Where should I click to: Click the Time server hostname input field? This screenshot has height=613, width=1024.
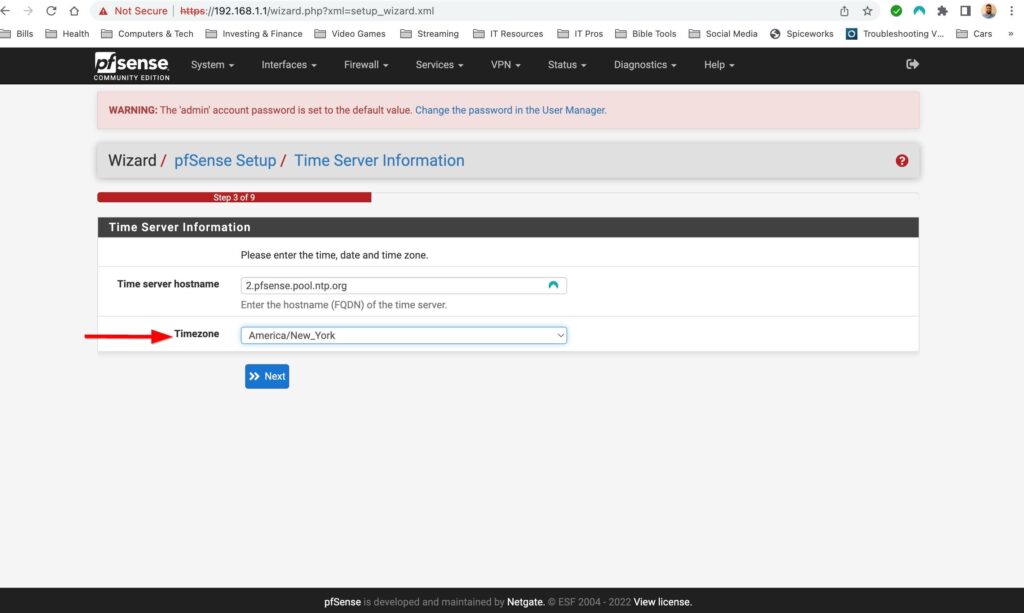(x=404, y=285)
